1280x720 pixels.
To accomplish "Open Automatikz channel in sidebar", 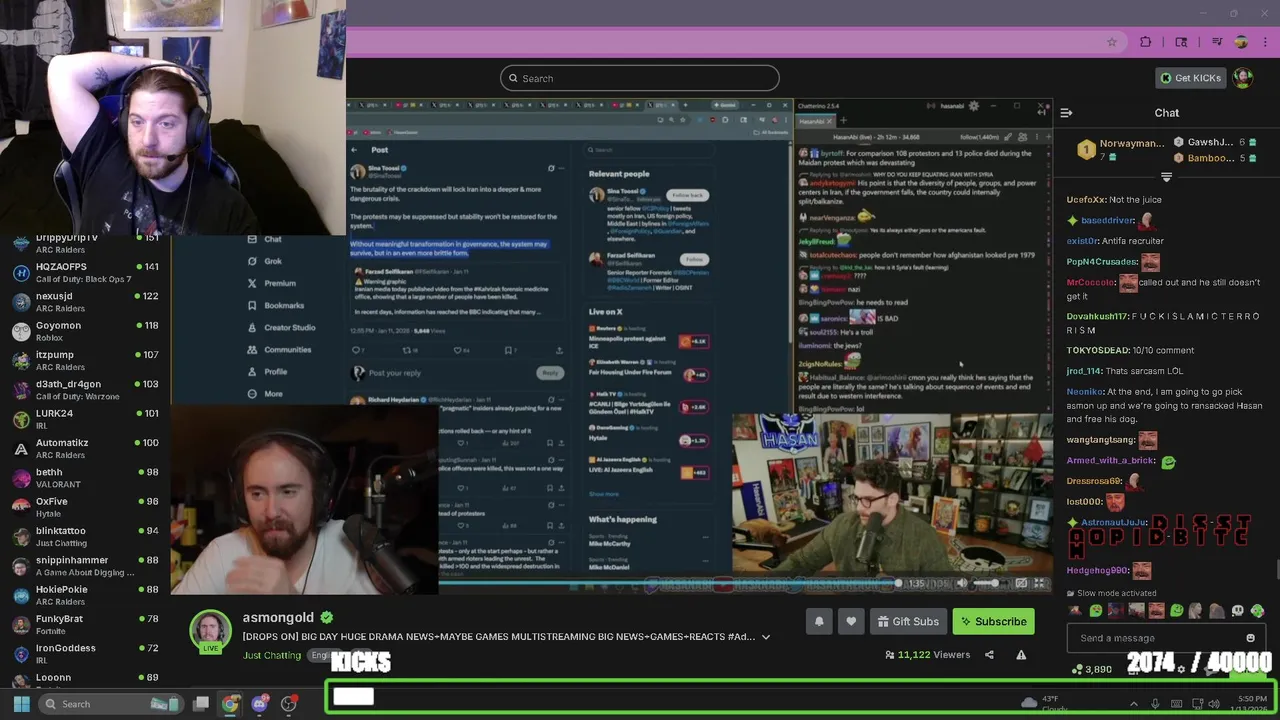I will tap(85, 449).
